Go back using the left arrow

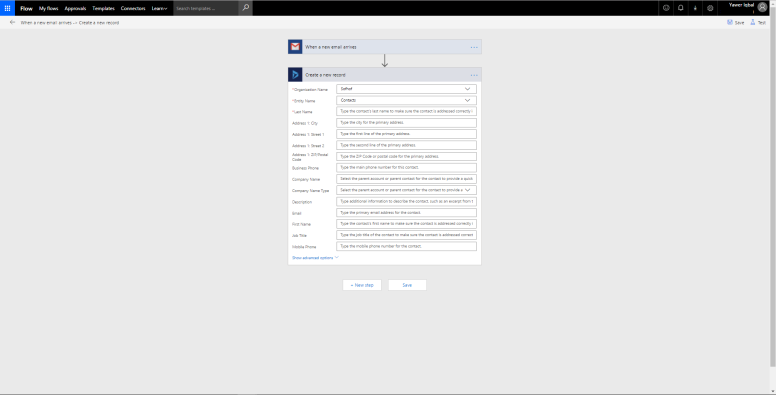point(12,22)
